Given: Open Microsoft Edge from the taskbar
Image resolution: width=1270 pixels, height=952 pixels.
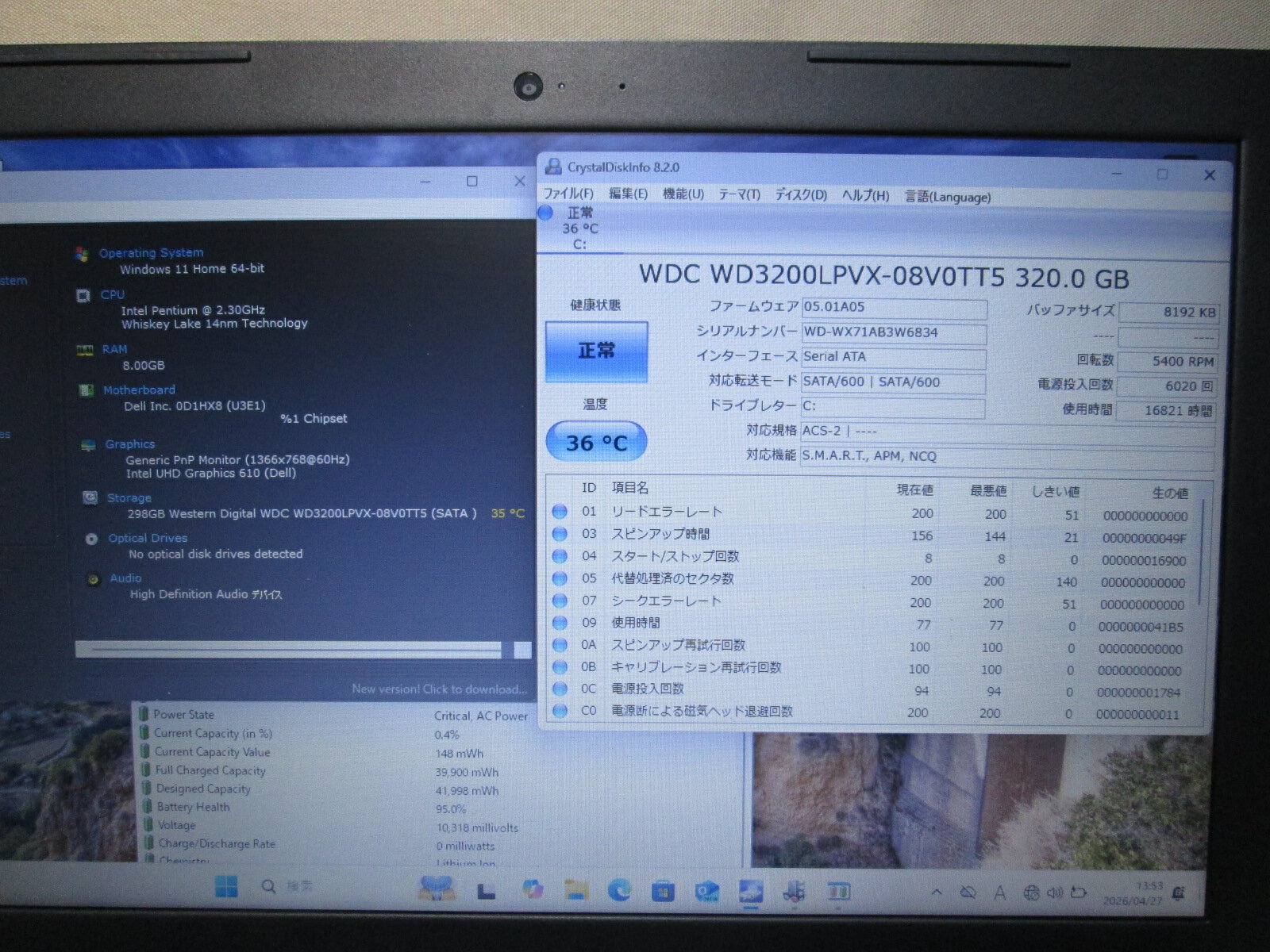Looking at the screenshot, I should click(619, 890).
